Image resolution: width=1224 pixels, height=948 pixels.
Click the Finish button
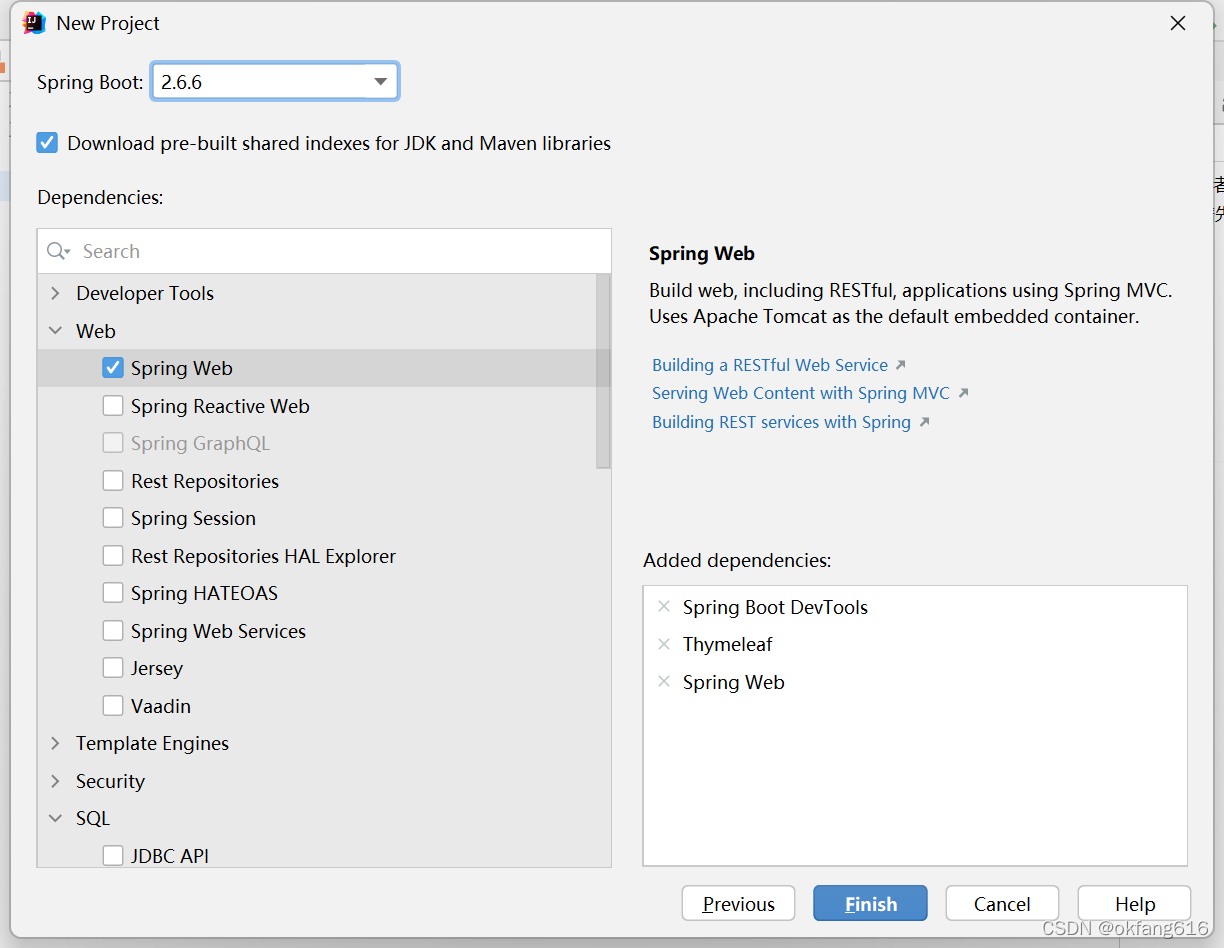[870, 904]
